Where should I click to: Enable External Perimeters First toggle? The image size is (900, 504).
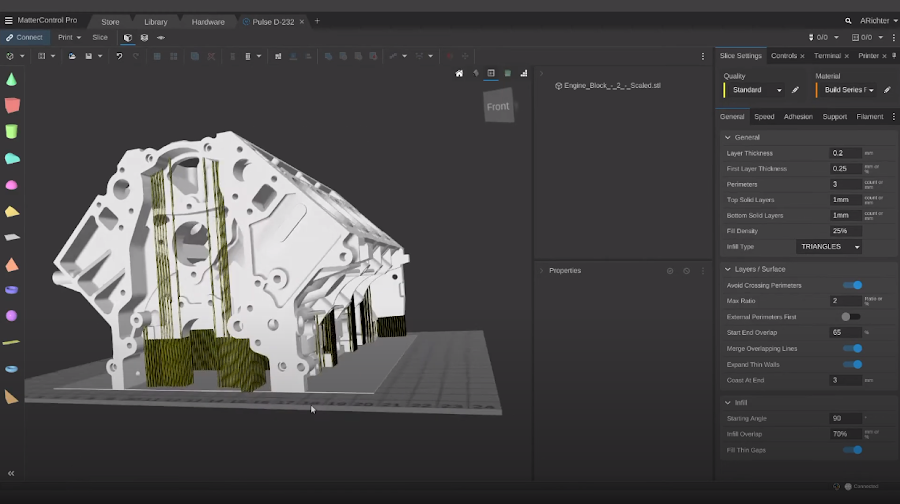coord(850,317)
